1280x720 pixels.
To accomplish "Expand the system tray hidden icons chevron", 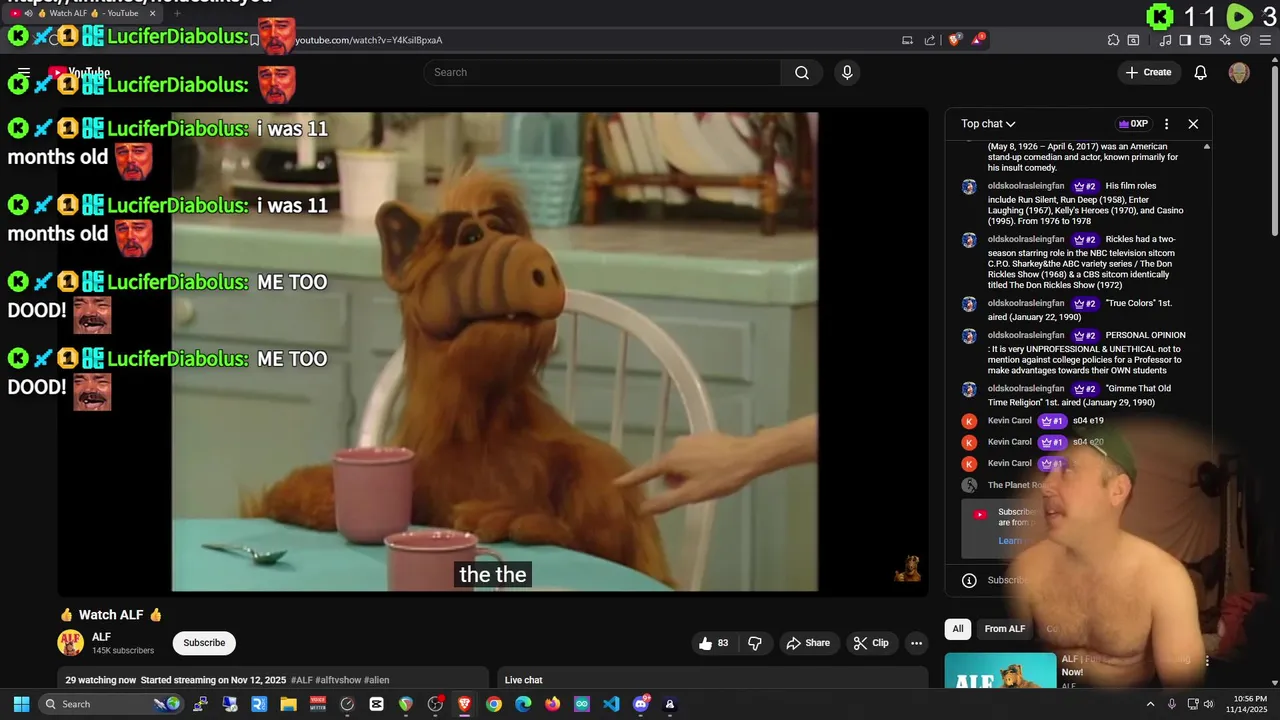I will [x=1150, y=704].
